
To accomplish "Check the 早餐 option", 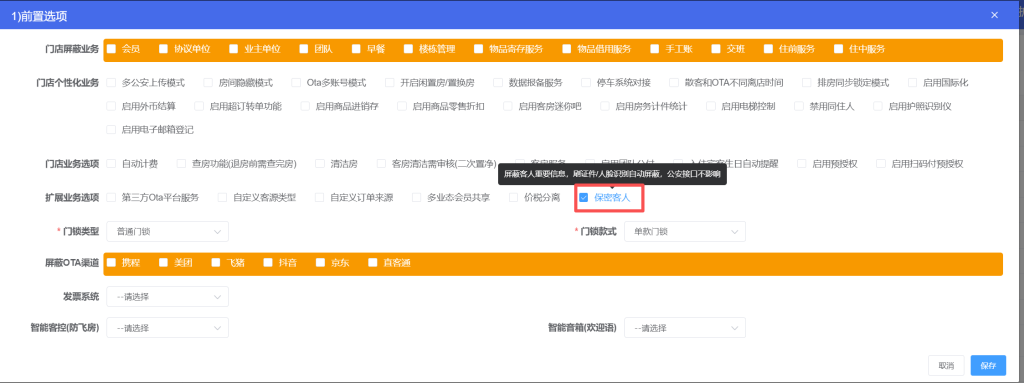I will 356,49.
